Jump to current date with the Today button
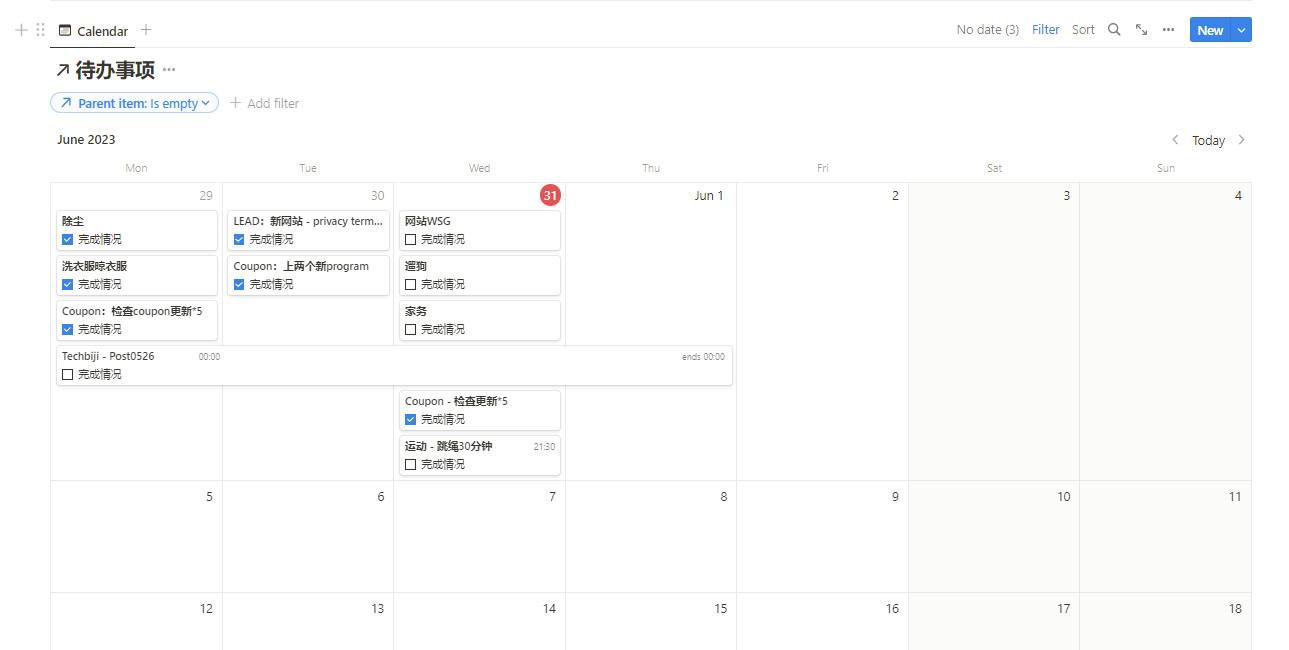1289x650 pixels. point(1208,140)
